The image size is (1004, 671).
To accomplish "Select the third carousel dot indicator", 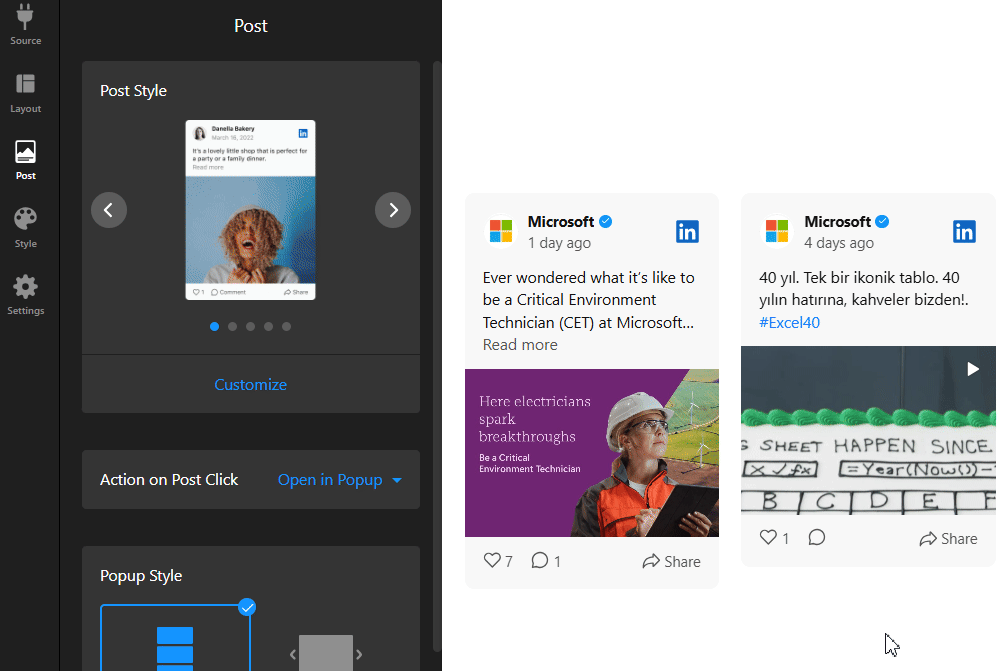I will [x=250, y=327].
